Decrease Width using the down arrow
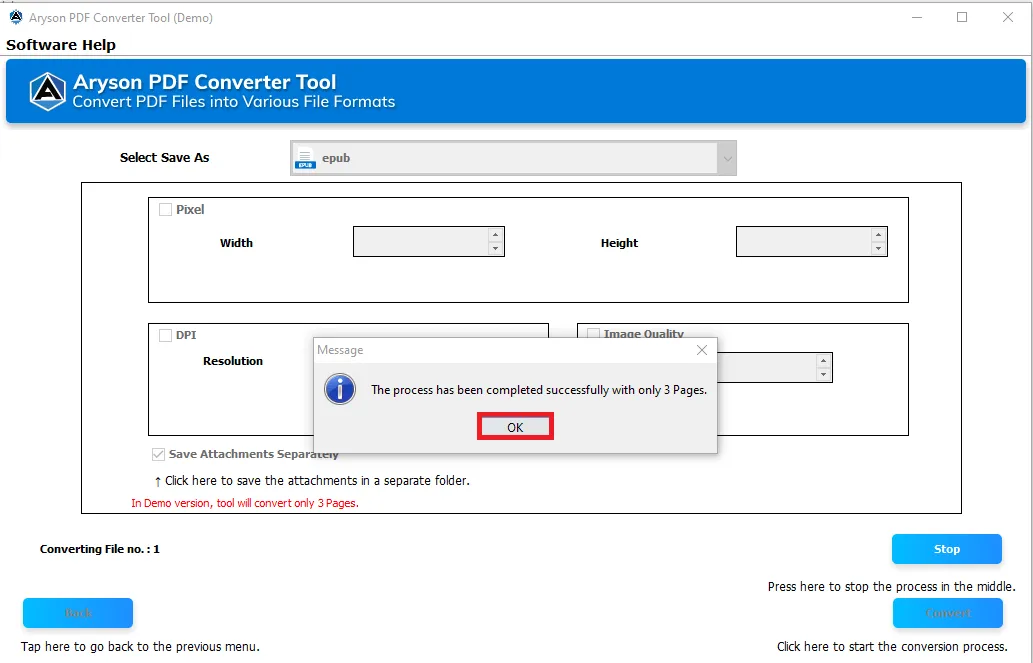Screen dimensions: 1033x663 coord(495,248)
